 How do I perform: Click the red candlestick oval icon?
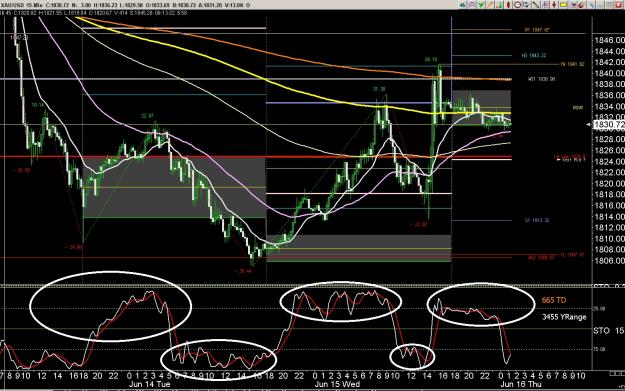(508, 5)
